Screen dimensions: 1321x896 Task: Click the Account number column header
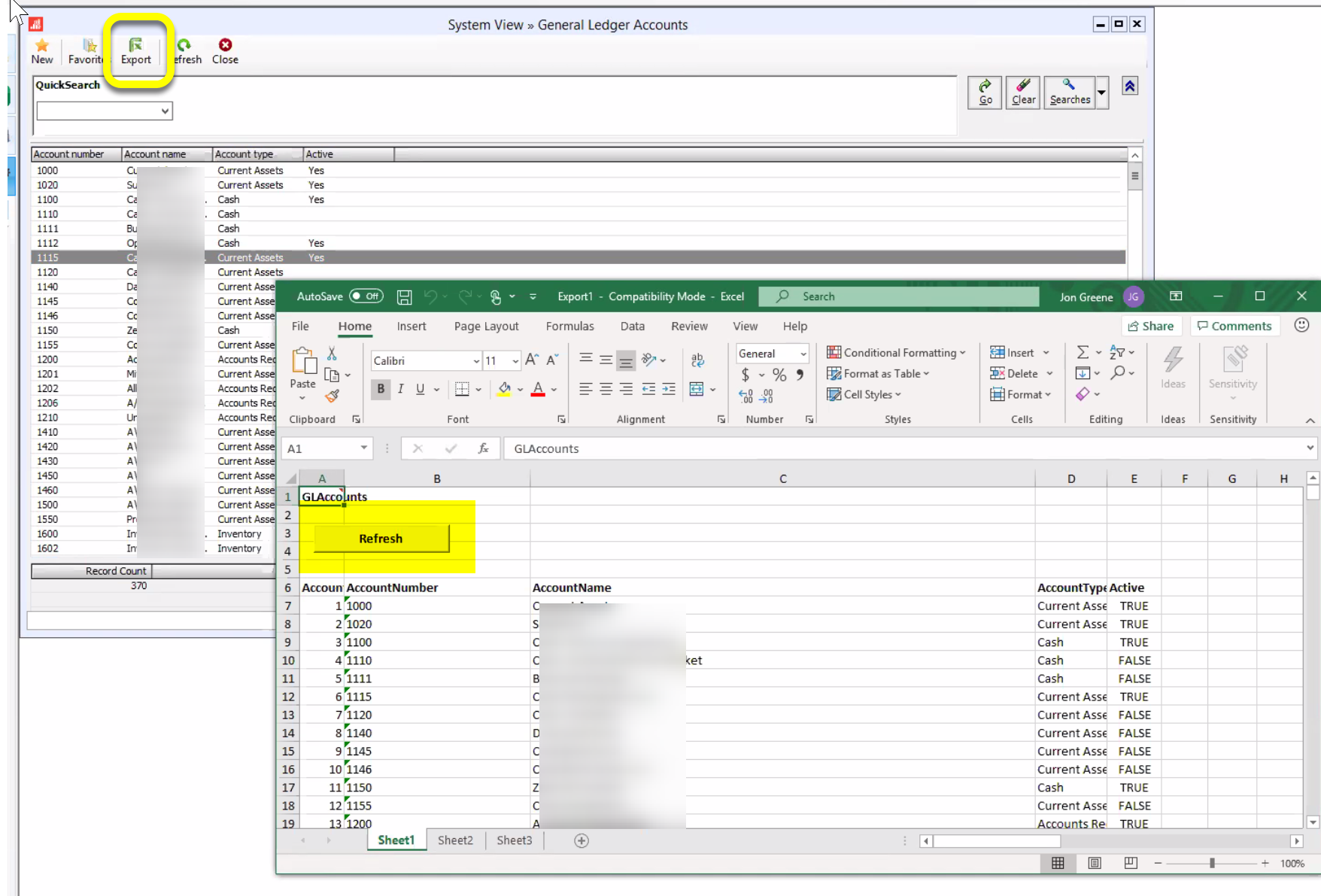coord(76,154)
